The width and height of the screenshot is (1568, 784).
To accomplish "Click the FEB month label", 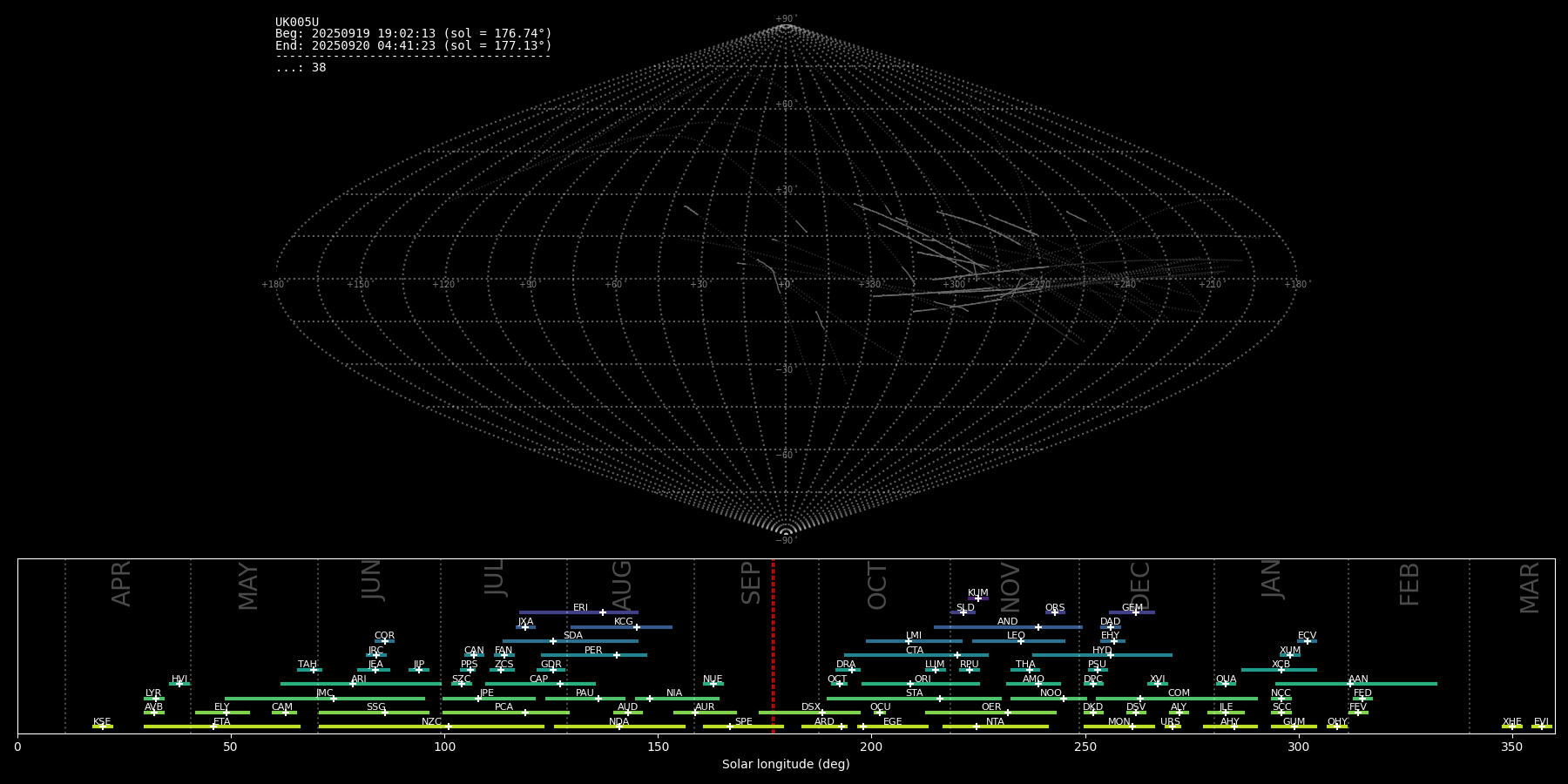I will 1409,585.
